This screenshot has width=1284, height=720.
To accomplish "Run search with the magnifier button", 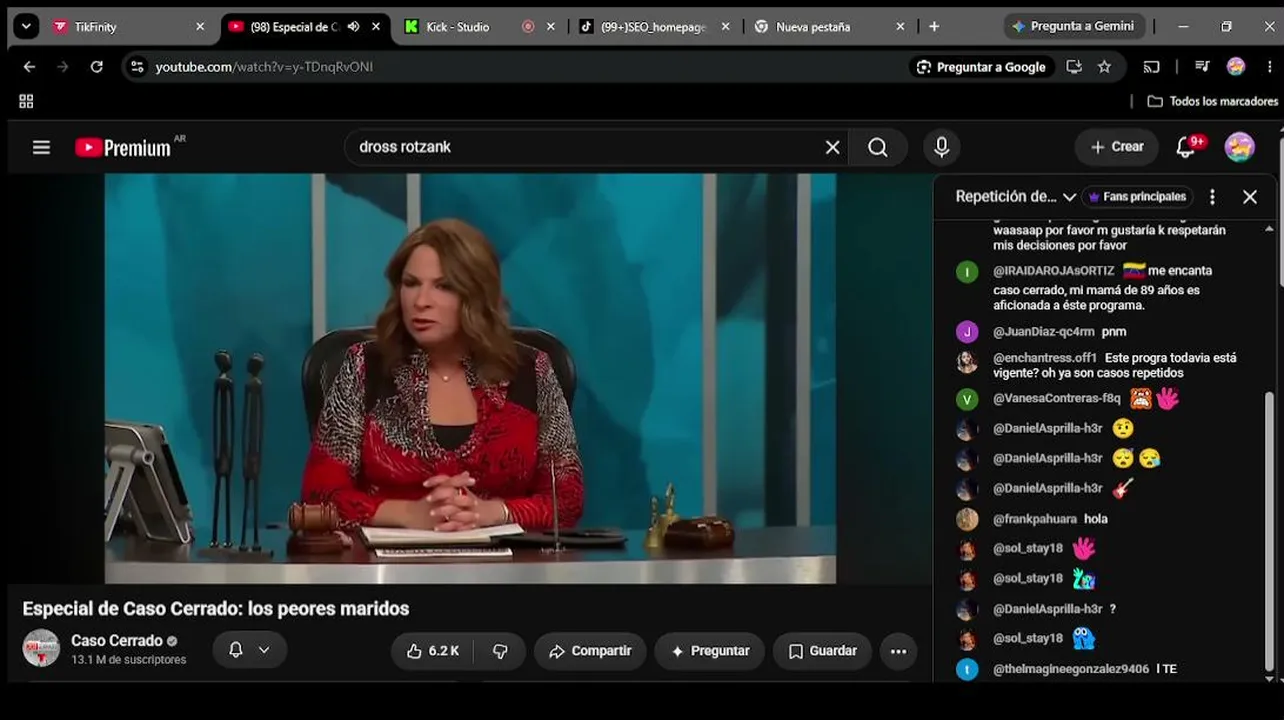I will point(878,147).
